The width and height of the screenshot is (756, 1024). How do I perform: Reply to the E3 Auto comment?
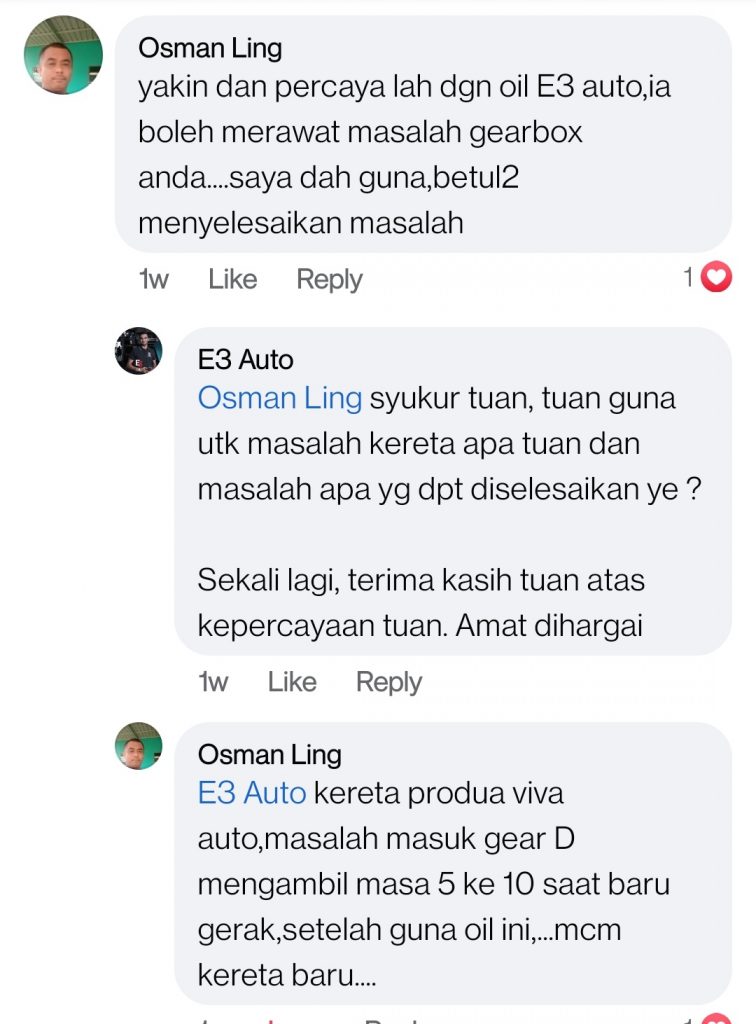[389, 682]
